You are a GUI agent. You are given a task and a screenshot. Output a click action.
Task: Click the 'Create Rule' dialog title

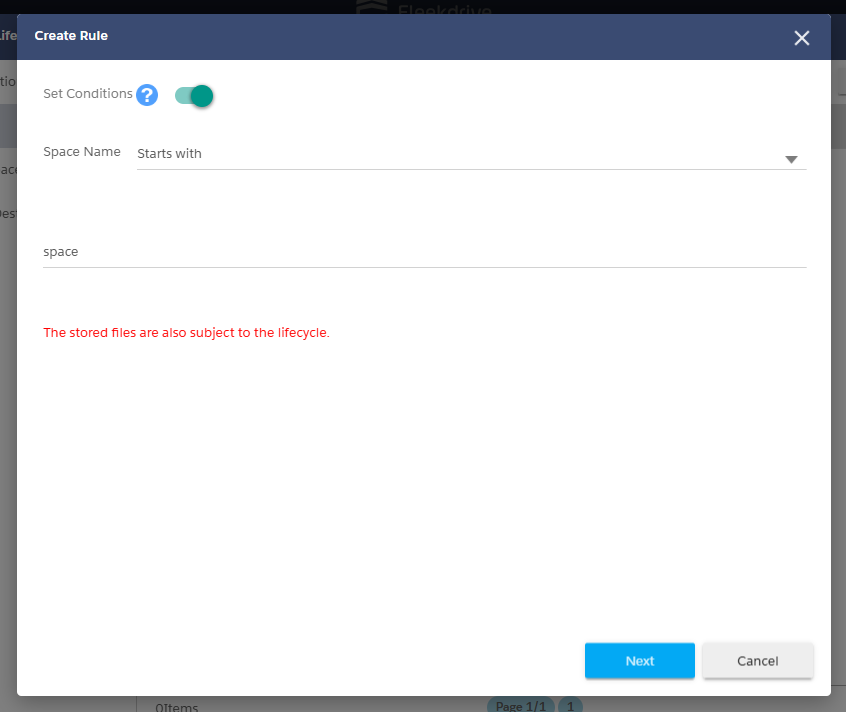[x=71, y=36]
